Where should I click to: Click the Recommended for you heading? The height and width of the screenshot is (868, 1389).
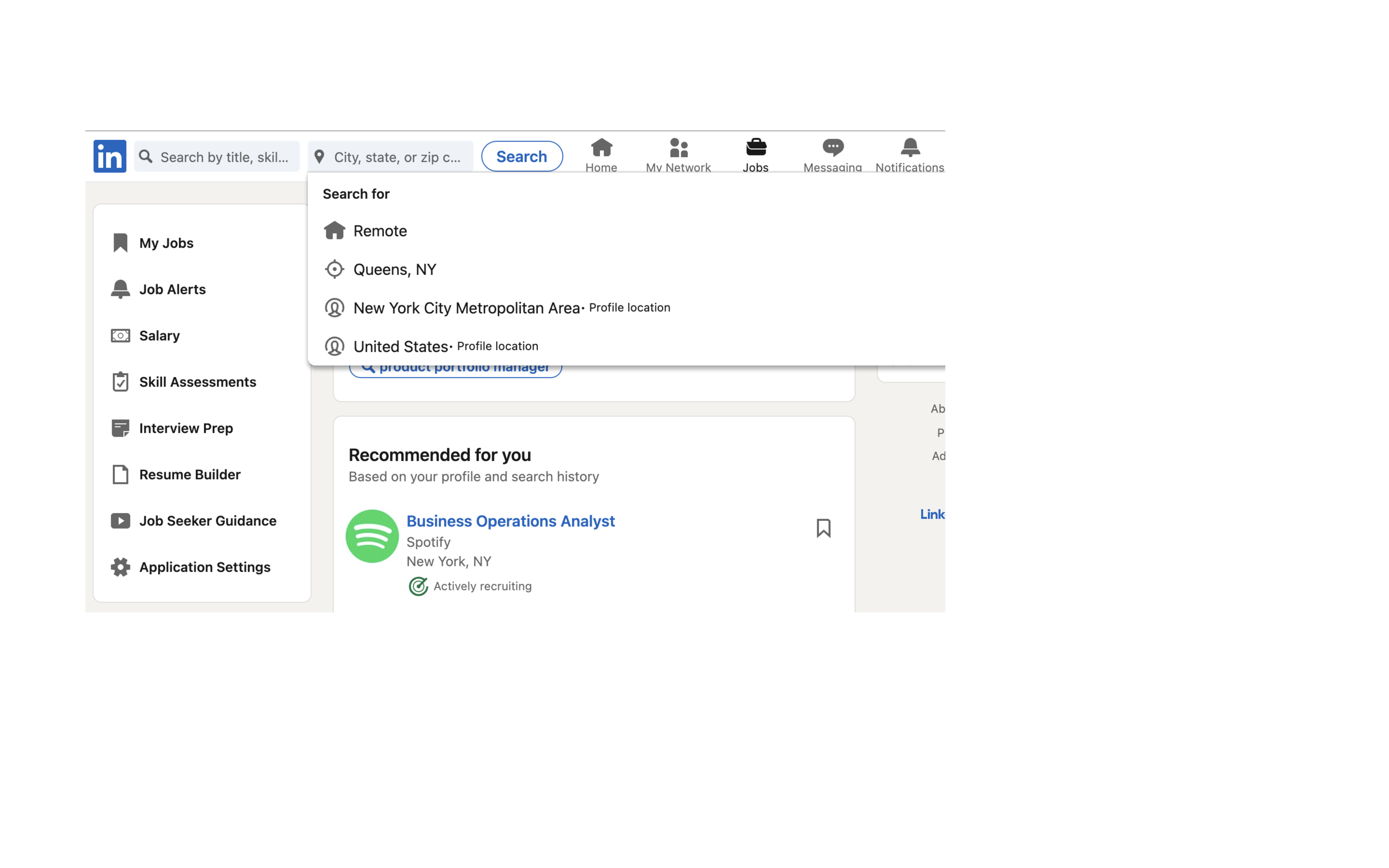pyautogui.click(x=440, y=455)
